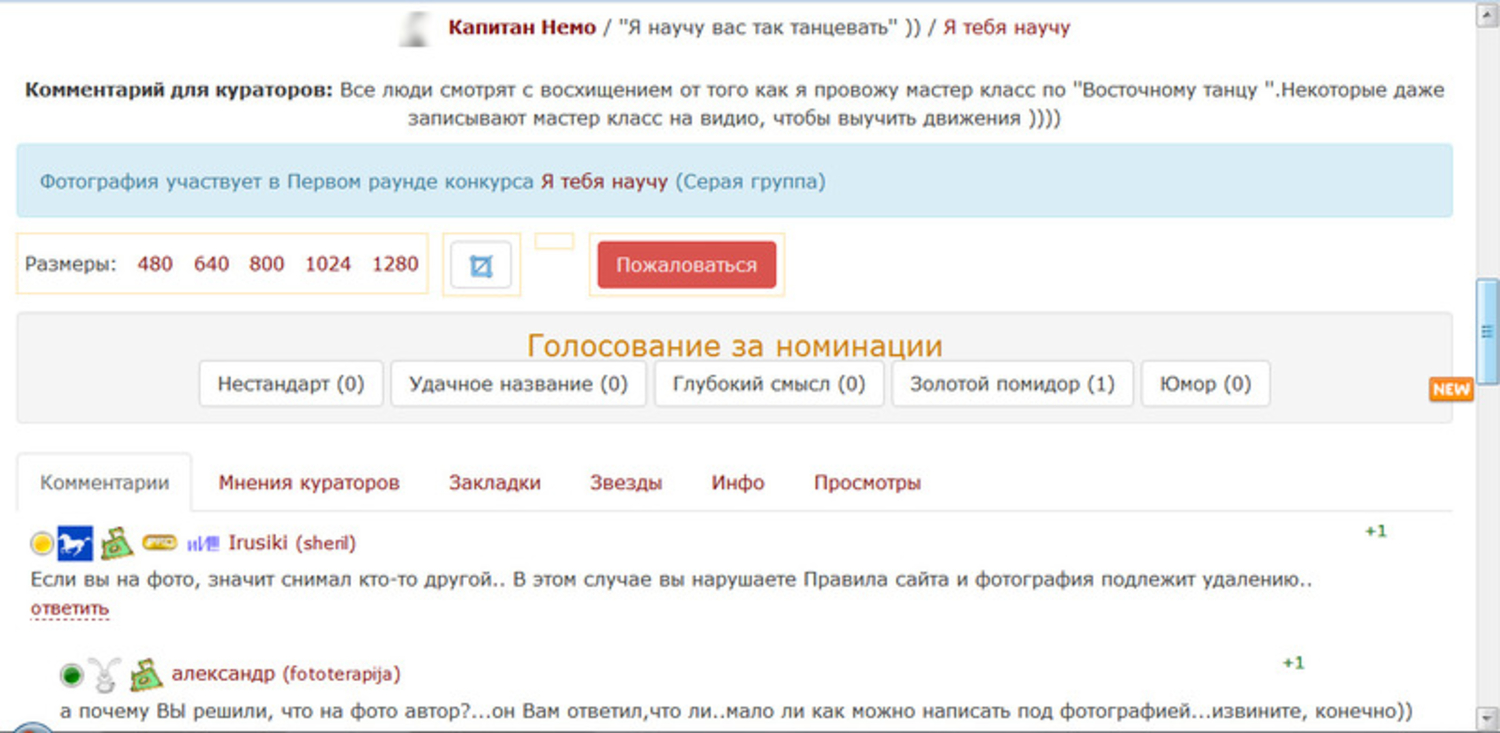Click the blue horse badge next to Irusiki
1500x733 pixels.
point(75,543)
